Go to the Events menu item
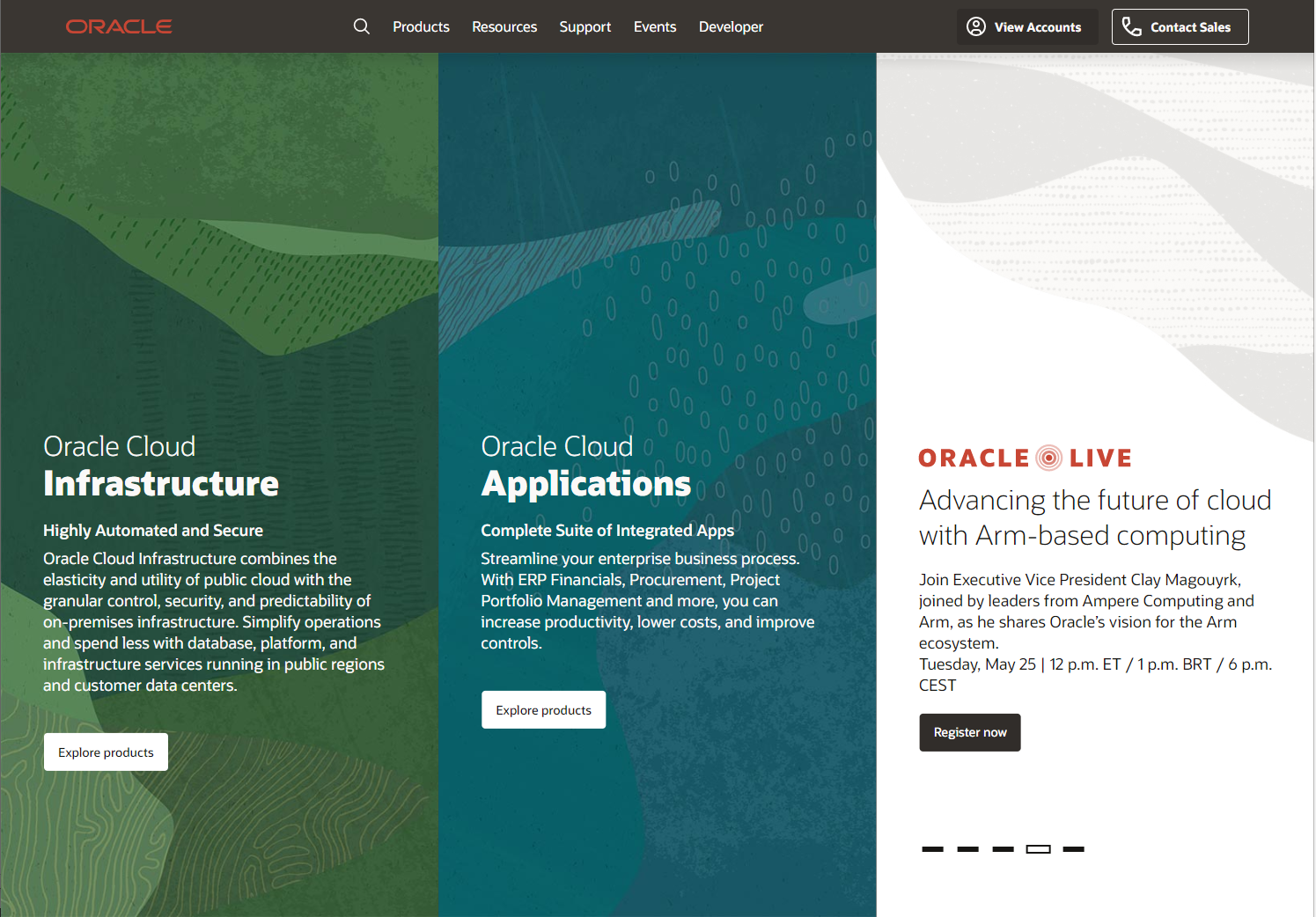1316x917 pixels. pos(655,27)
